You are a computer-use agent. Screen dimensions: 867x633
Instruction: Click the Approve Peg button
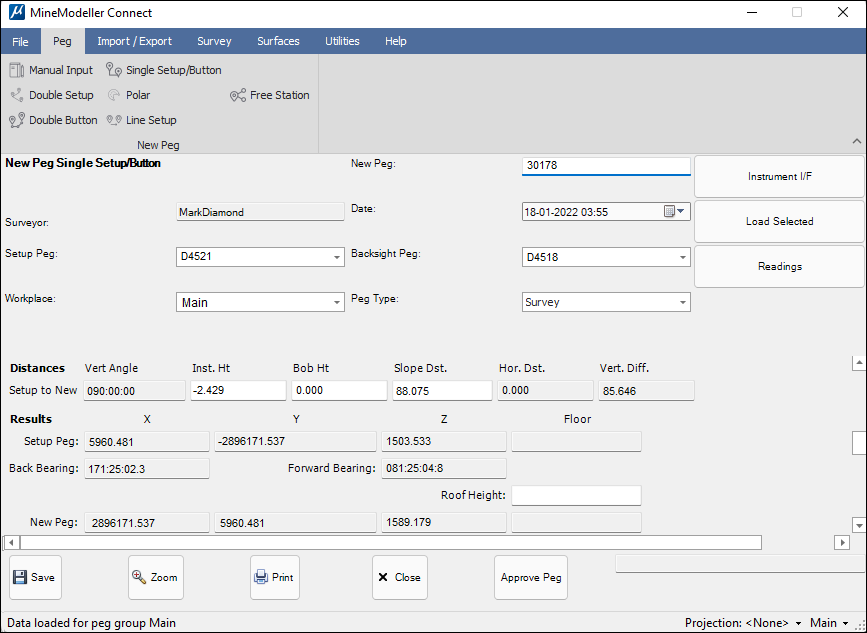[531, 577]
